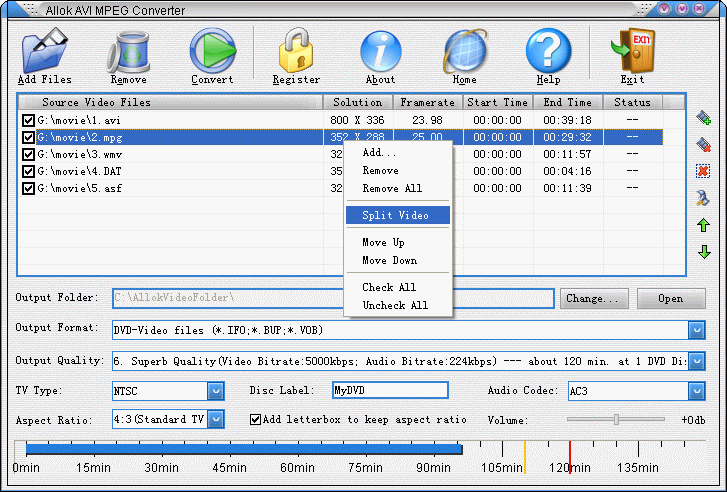Viewport: 727px width, 492px height.
Task: Click the 00:04:16 end time cell
Action: pyautogui.click(x=568, y=172)
